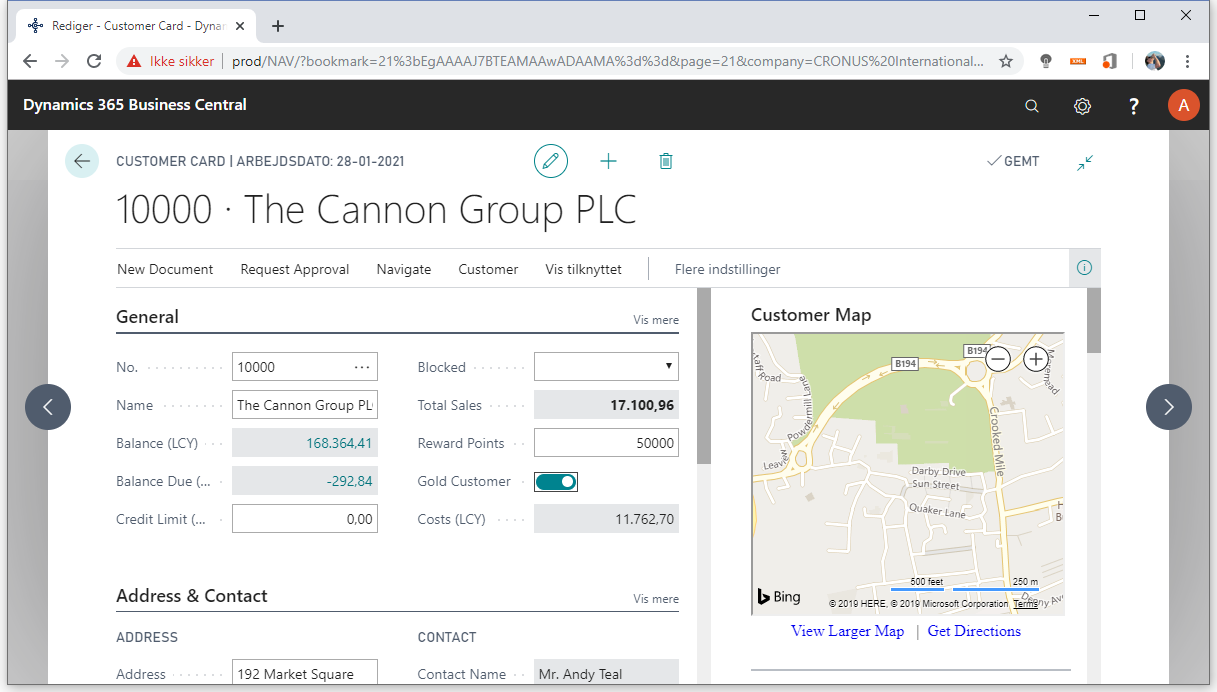Click the View Larger Map link
Viewport: 1217px width, 692px height.
[847, 631]
